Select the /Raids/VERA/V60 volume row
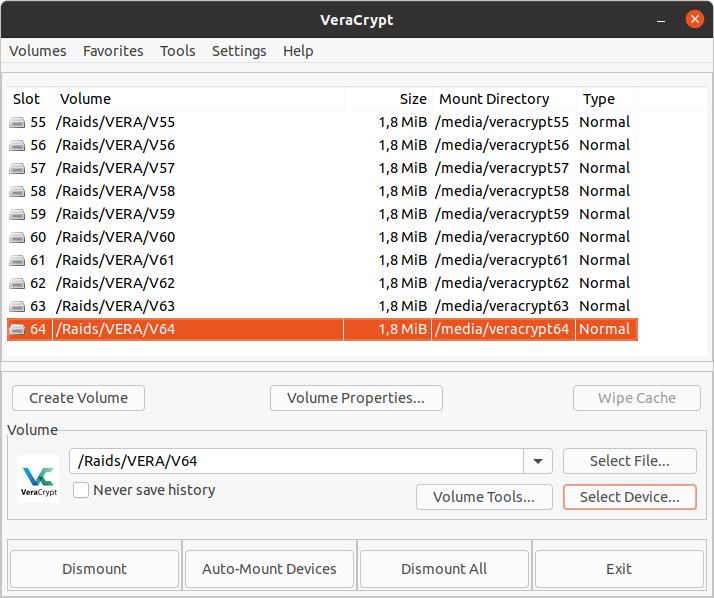The height and width of the screenshot is (598, 714). pos(322,237)
